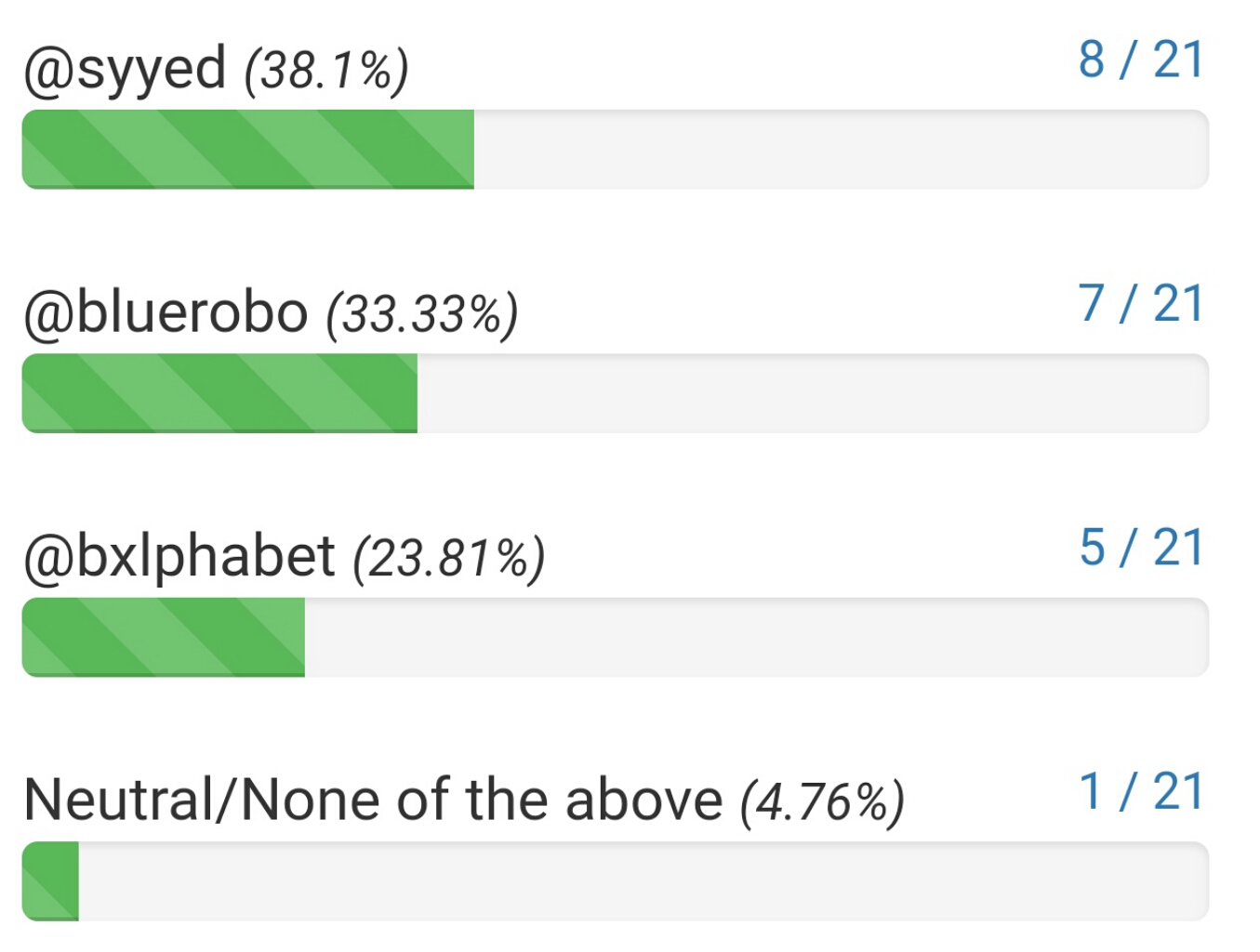Open the 7 / 21 voters link
Viewport: 1260px width, 952px height.
(x=1141, y=304)
